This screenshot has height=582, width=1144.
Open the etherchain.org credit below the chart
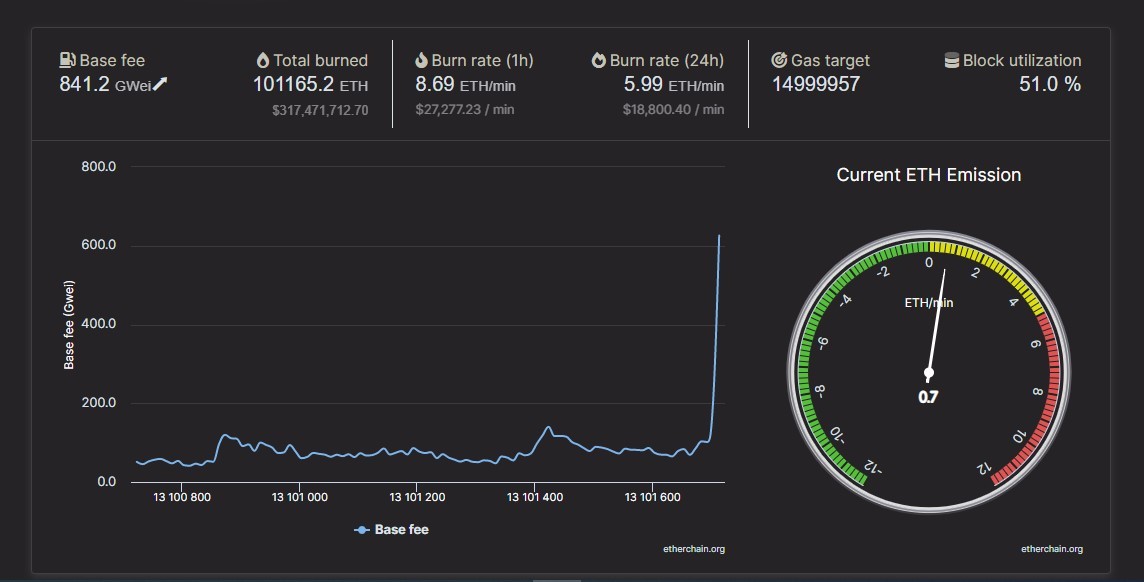click(694, 549)
